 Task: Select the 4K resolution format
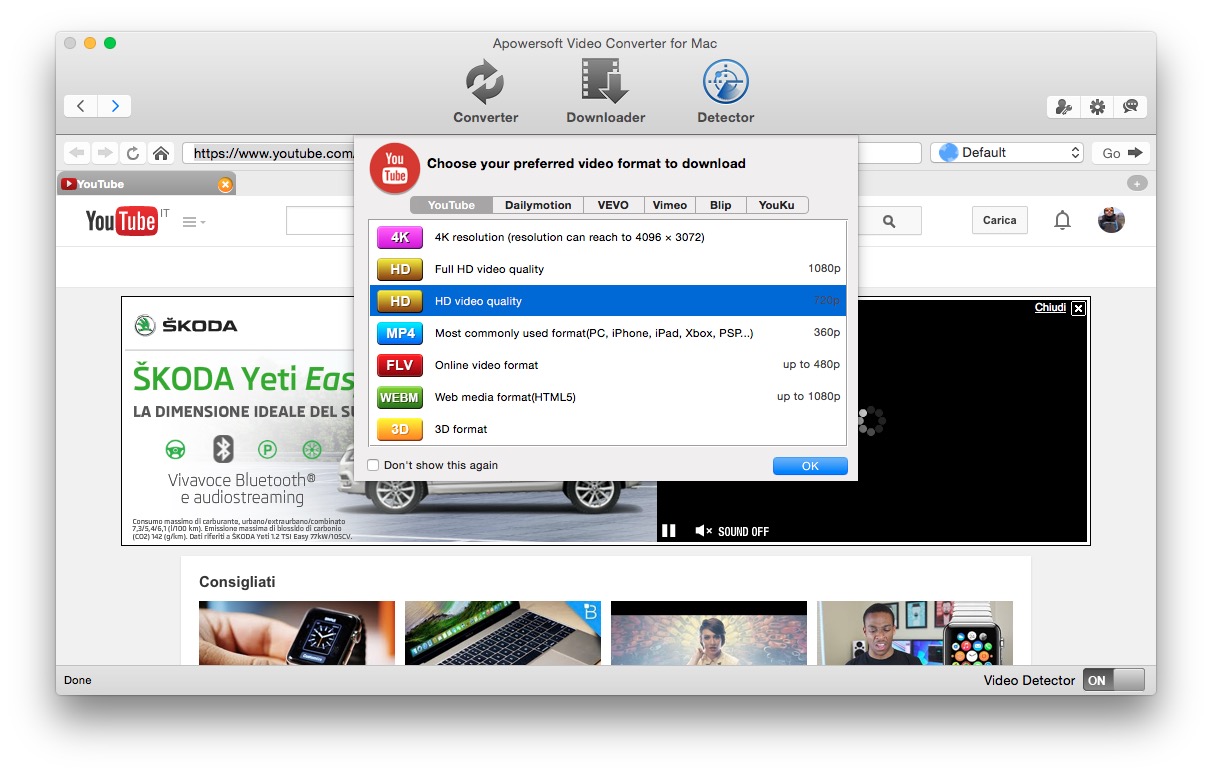[x=608, y=237]
